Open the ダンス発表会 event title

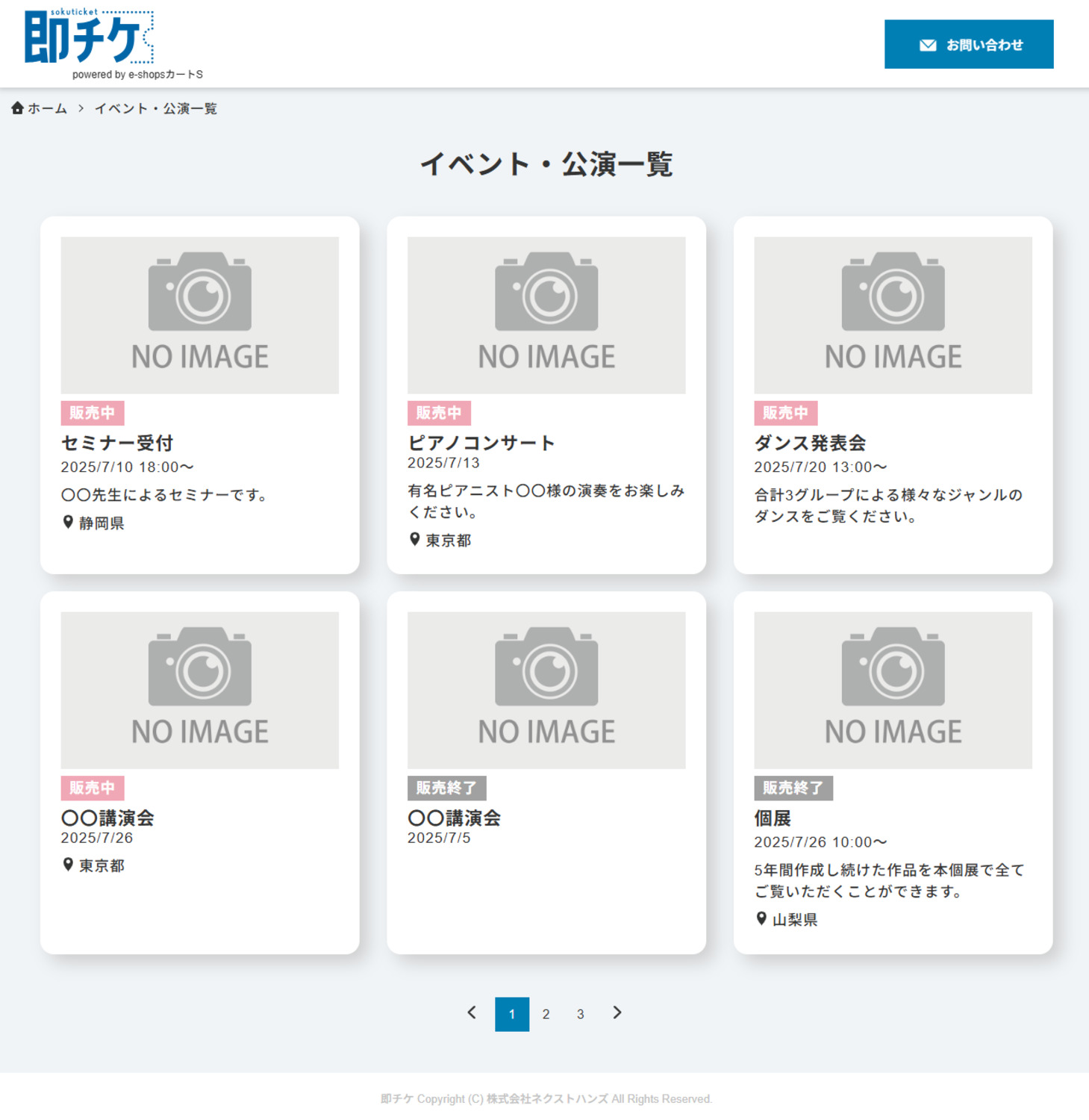point(810,443)
